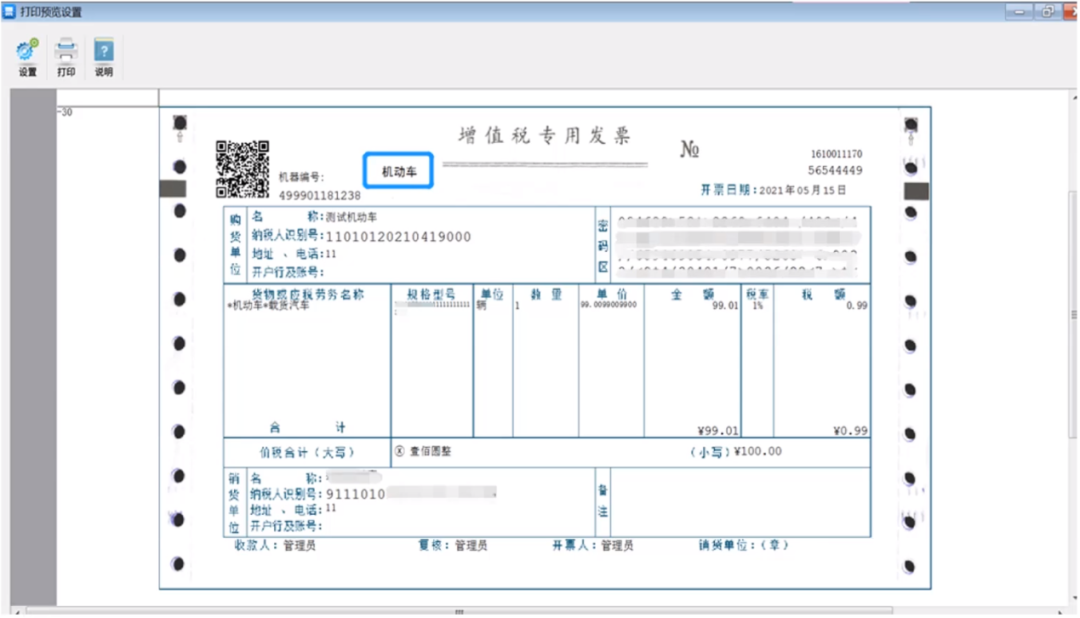
Task: Click the 壹佰圆整 total in words
Action: (430, 452)
